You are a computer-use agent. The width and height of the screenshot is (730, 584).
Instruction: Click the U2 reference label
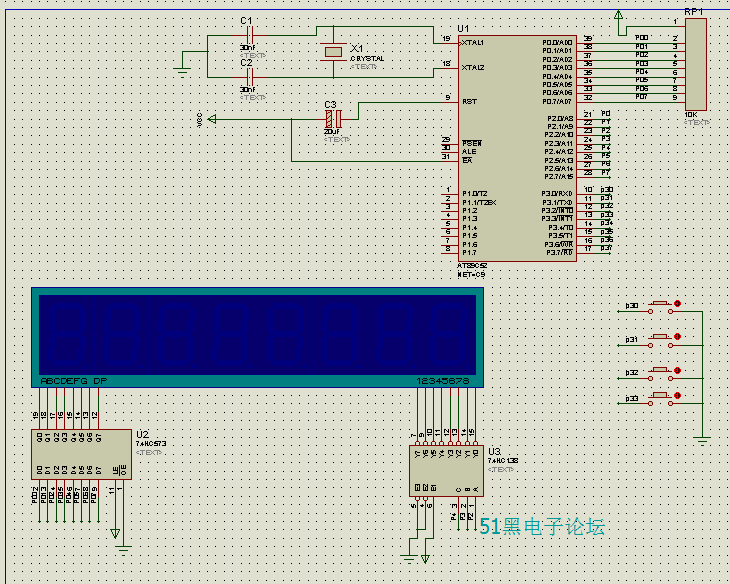(x=142, y=435)
